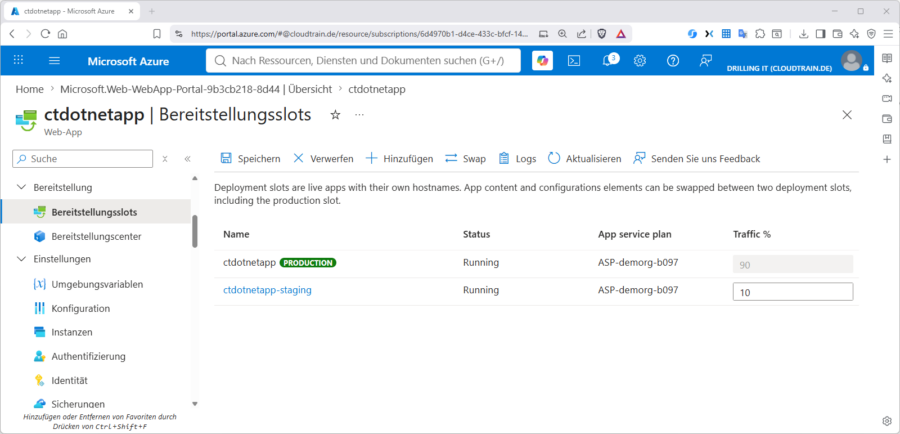Click the Home breadcrumb

tap(29, 89)
